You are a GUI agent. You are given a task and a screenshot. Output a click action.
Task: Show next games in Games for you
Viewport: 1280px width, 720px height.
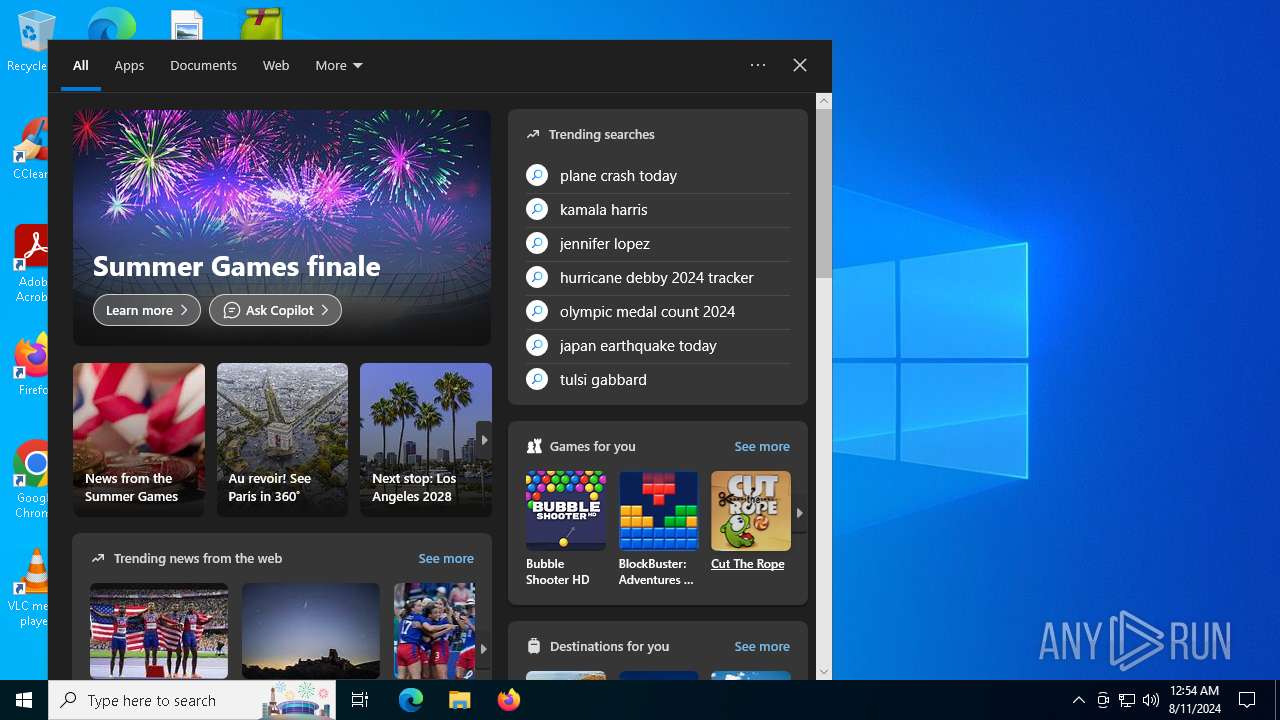[799, 513]
